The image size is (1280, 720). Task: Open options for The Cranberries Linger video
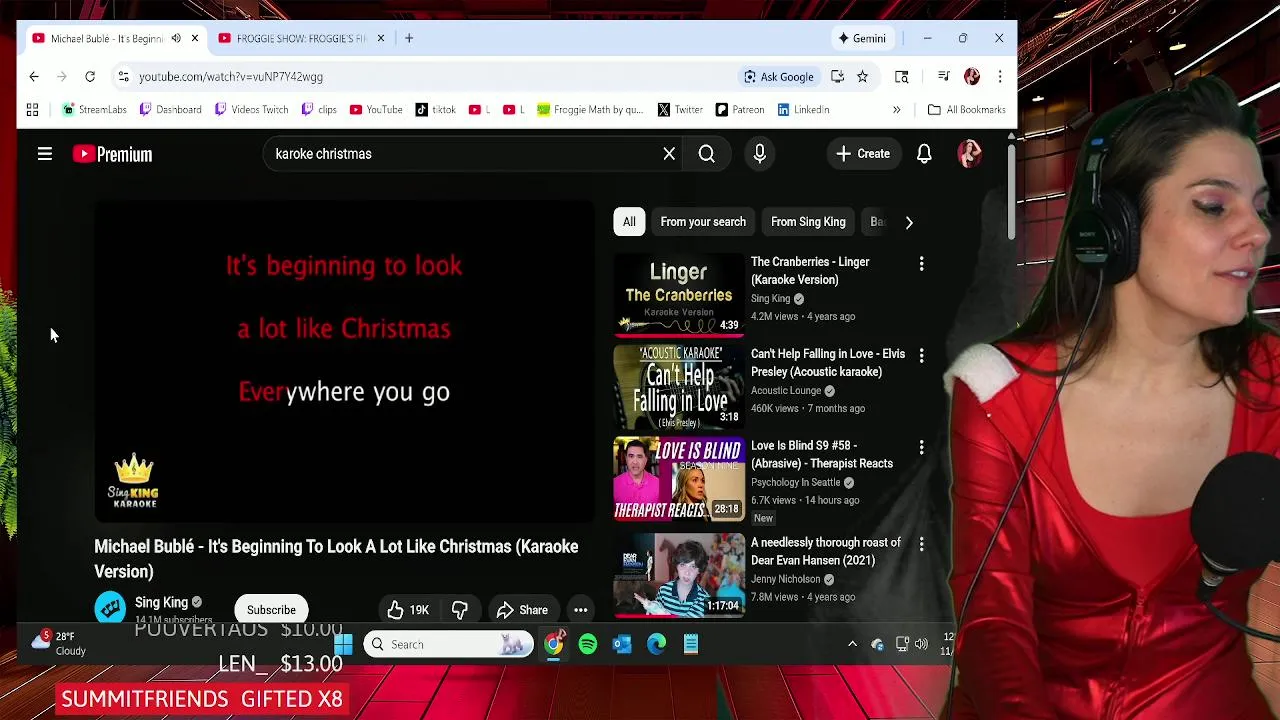tap(921, 264)
